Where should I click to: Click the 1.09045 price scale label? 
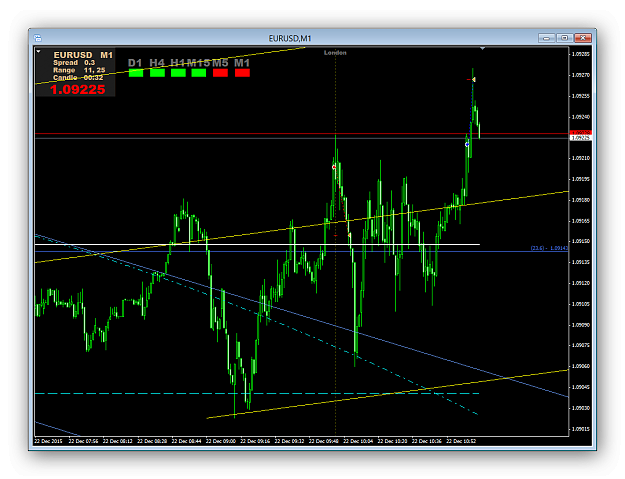[x=581, y=387]
